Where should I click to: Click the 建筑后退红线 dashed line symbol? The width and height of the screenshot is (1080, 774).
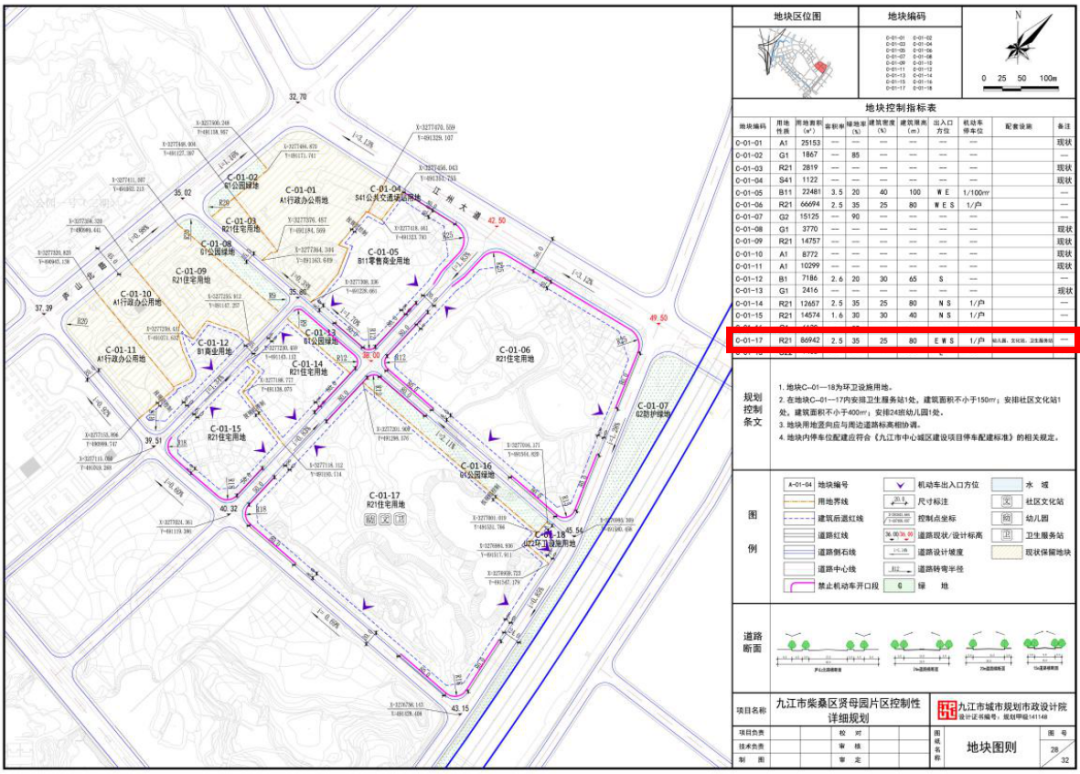pos(798,519)
